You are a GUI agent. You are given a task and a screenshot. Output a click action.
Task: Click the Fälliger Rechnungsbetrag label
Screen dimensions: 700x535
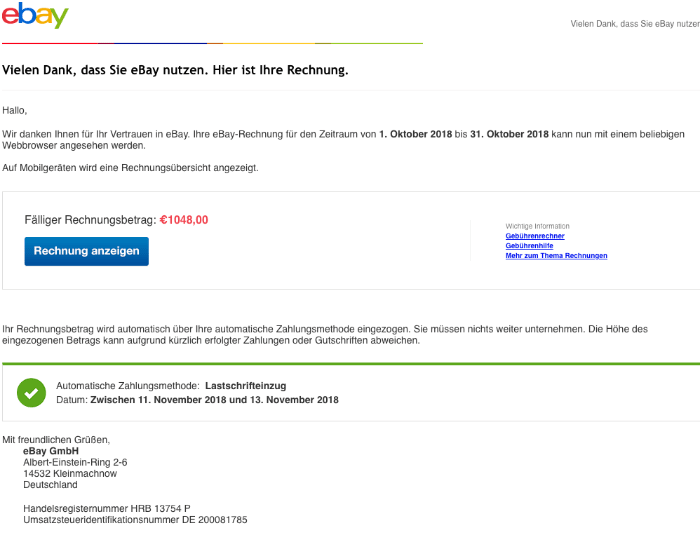point(90,220)
